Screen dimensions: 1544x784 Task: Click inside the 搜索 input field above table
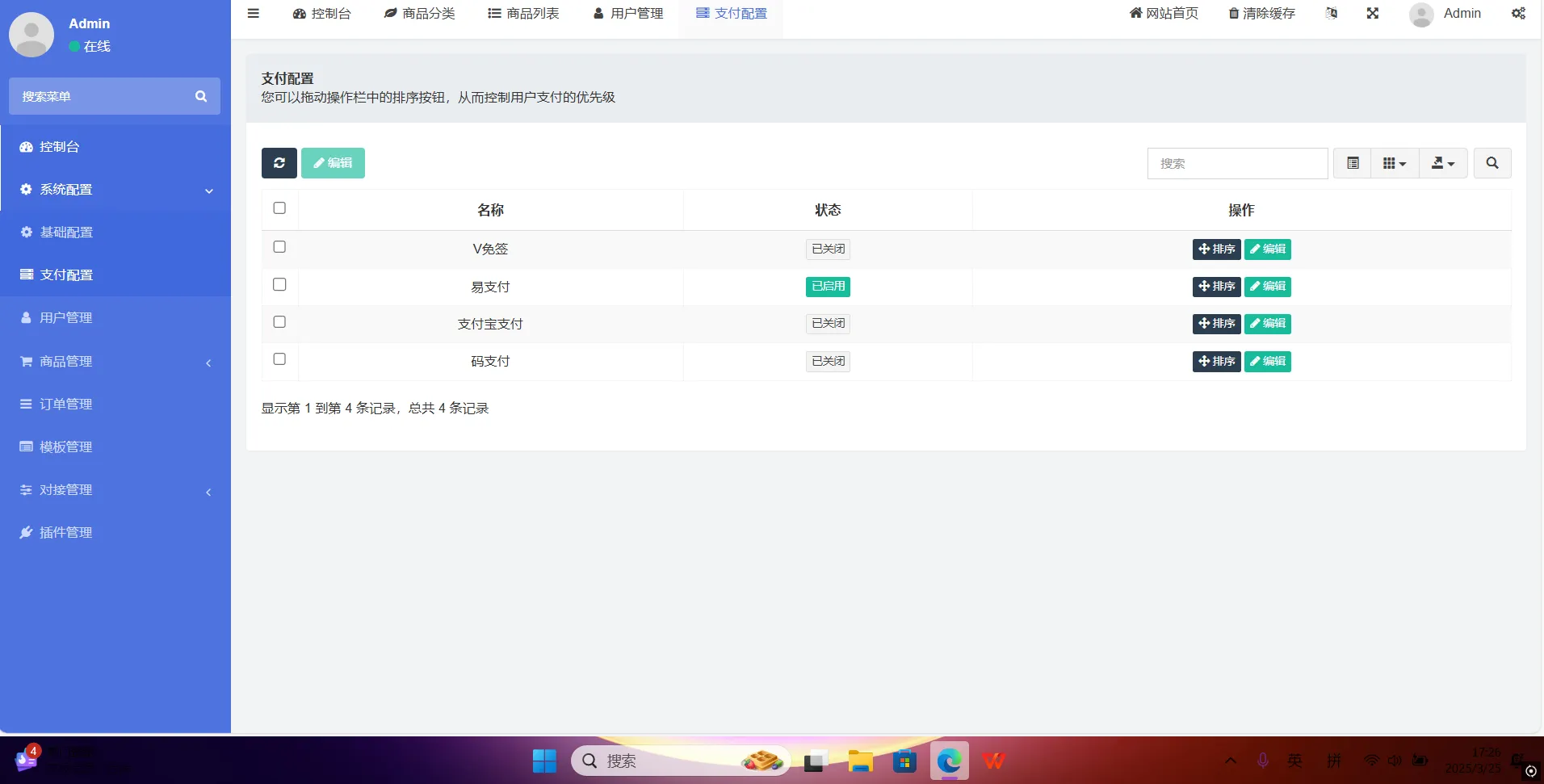coord(1238,162)
